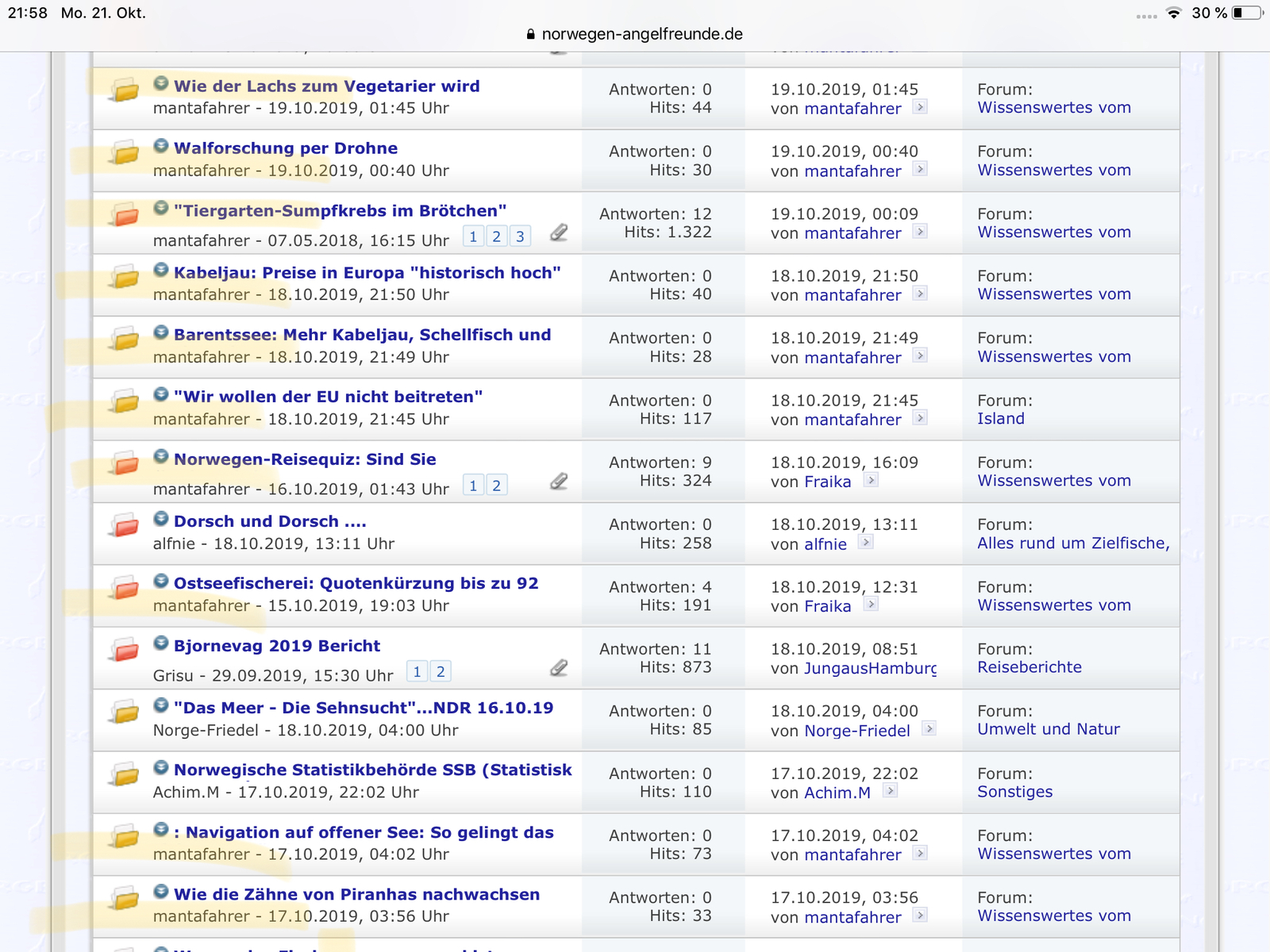The image size is (1270, 952).
Task: Click paperclip attachment icon in Bjornevag 2019 row
Action: pyautogui.click(x=559, y=668)
